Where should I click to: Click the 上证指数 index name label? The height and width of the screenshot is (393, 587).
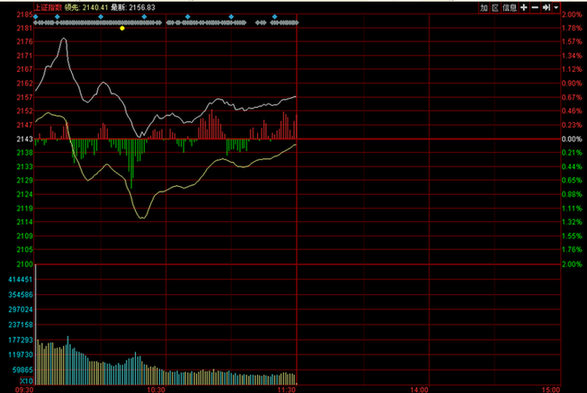tap(48, 7)
